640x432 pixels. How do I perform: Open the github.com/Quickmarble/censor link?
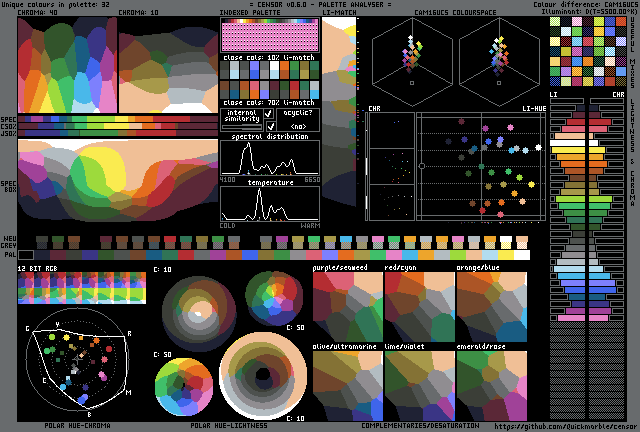tap(565, 427)
